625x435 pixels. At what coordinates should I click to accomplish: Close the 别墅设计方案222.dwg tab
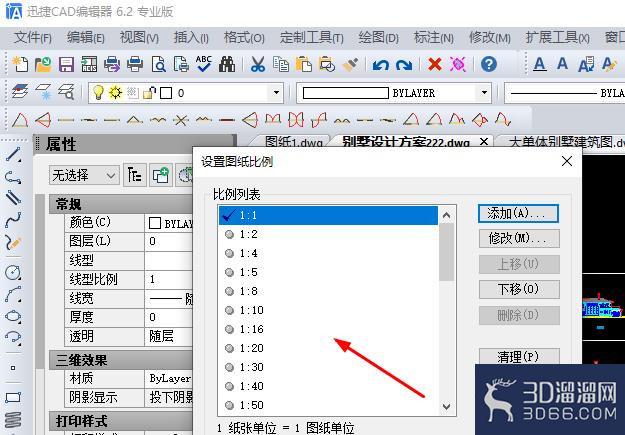pyautogui.click(x=483, y=142)
